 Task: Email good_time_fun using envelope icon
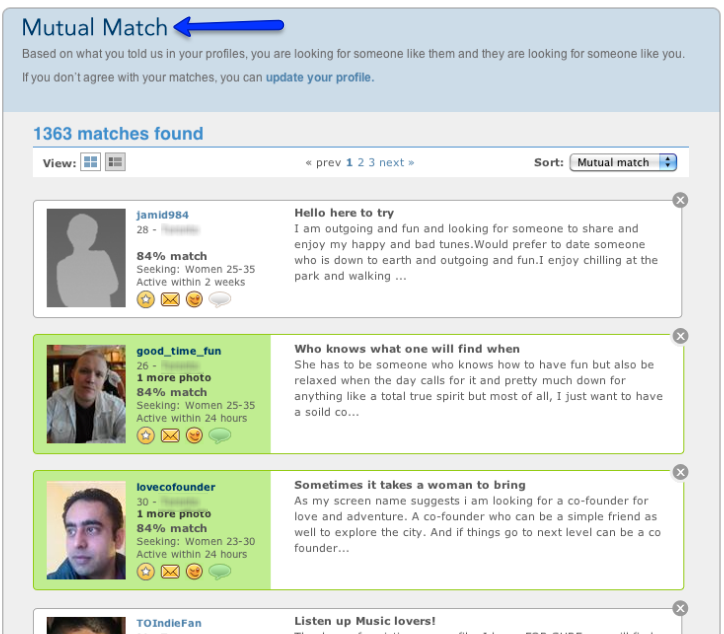170,435
